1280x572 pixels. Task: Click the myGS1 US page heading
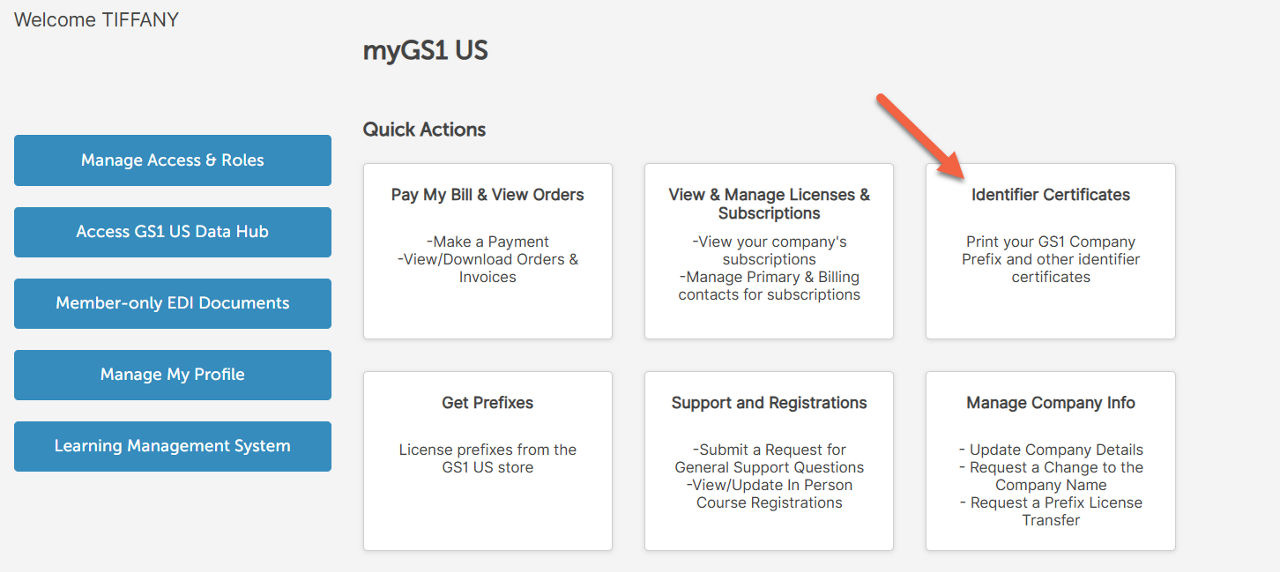point(425,50)
